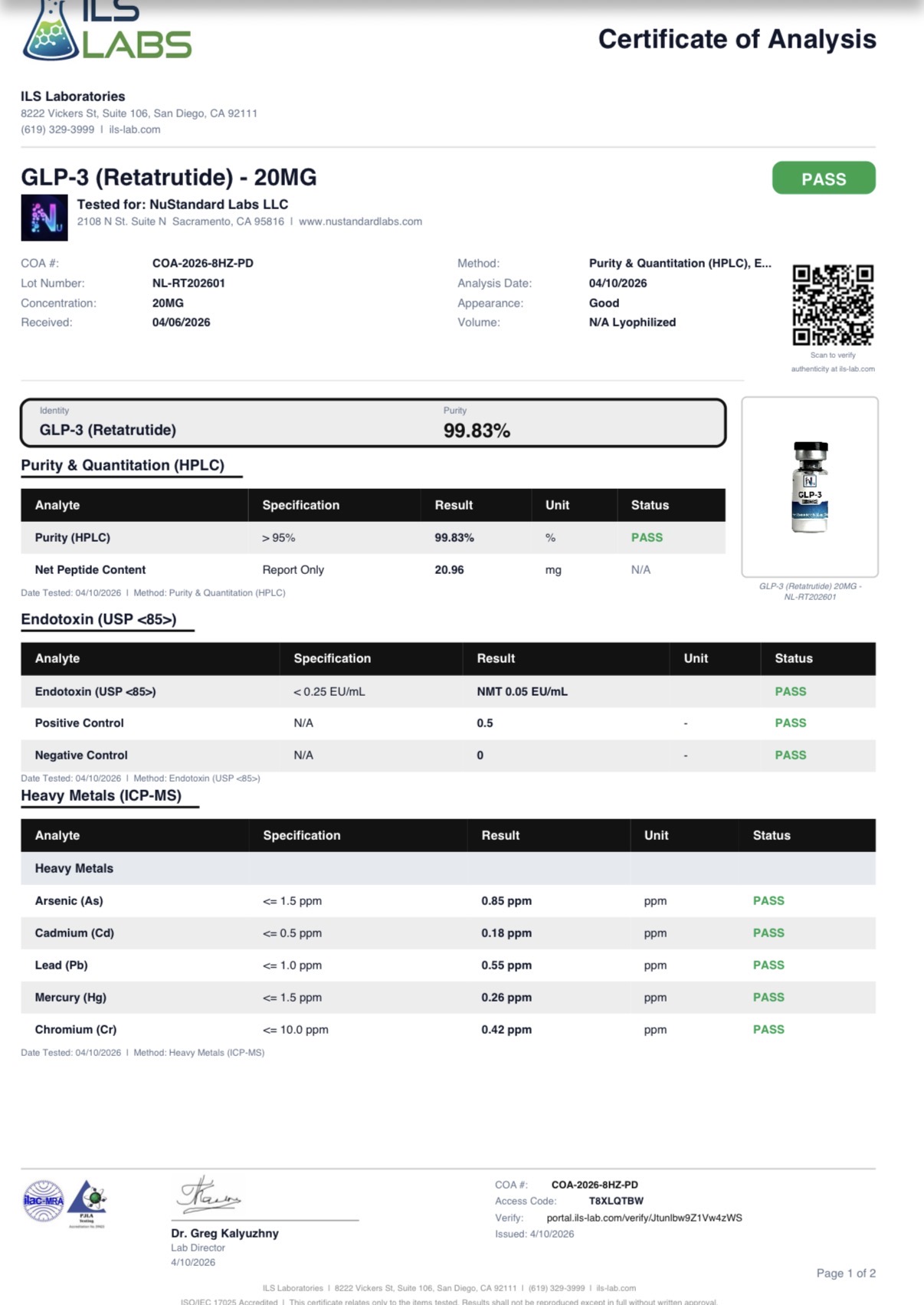Image resolution: width=924 pixels, height=1305 pixels.
Task: Click the QR code for verification
Action: point(833,305)
